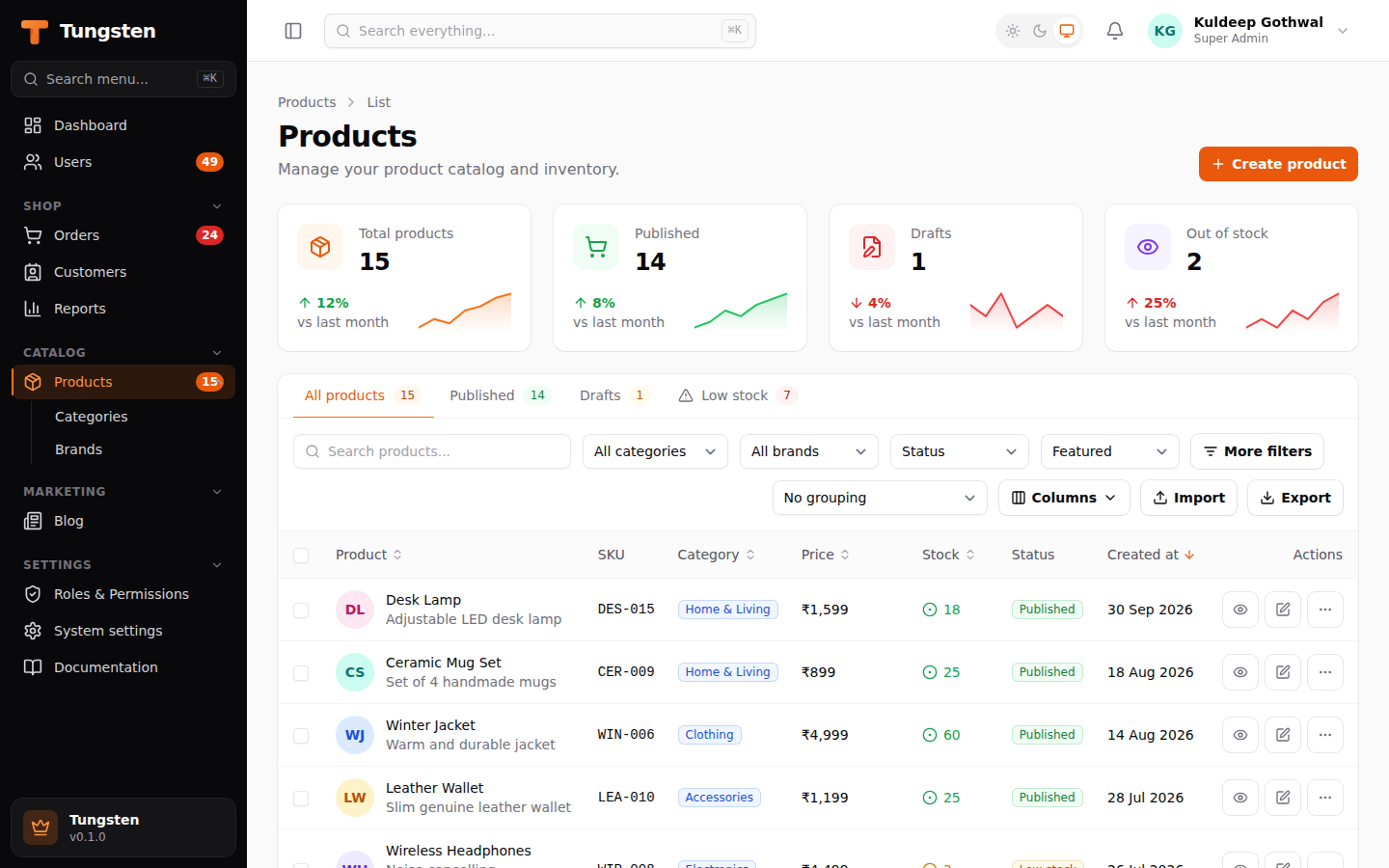Click the Export button

coord(1295,498)
